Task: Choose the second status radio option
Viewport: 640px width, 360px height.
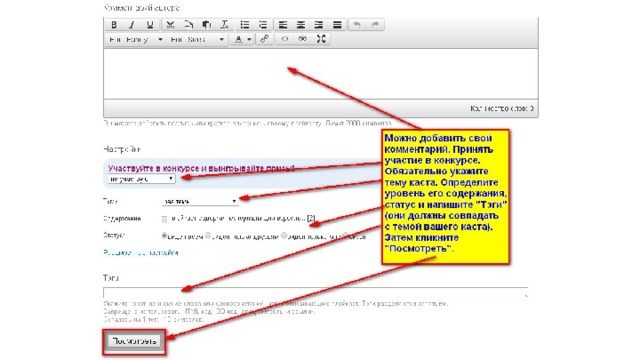Action: tap(208, 236)
